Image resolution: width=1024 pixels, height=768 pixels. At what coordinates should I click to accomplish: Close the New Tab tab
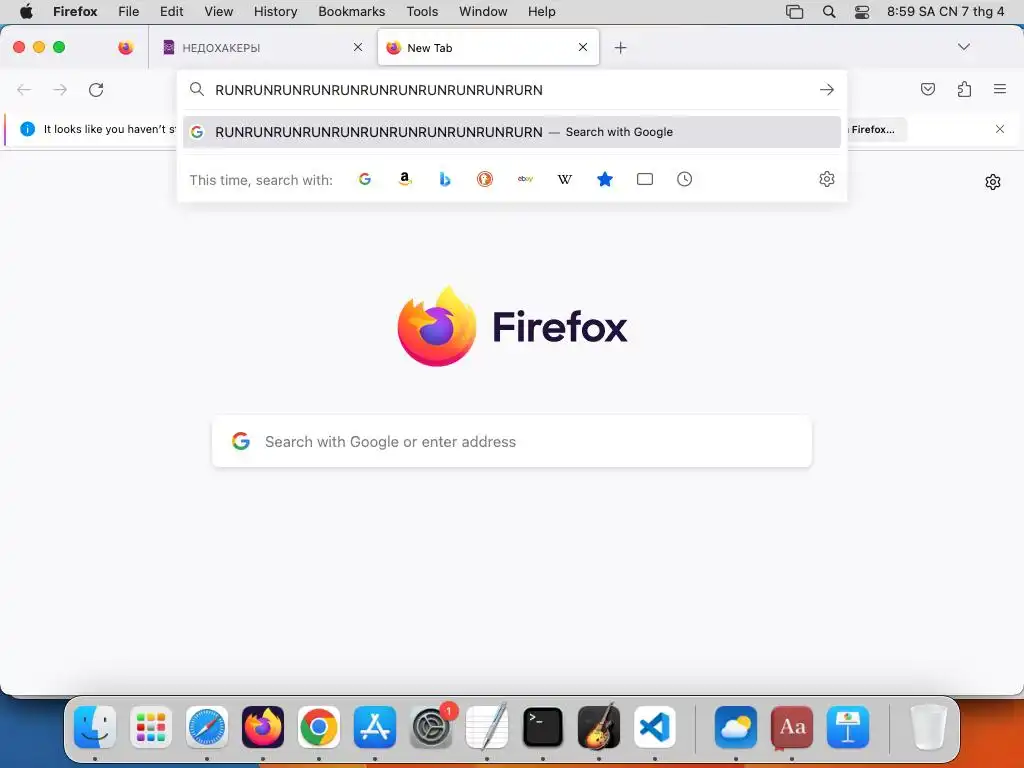pos(583,47)
